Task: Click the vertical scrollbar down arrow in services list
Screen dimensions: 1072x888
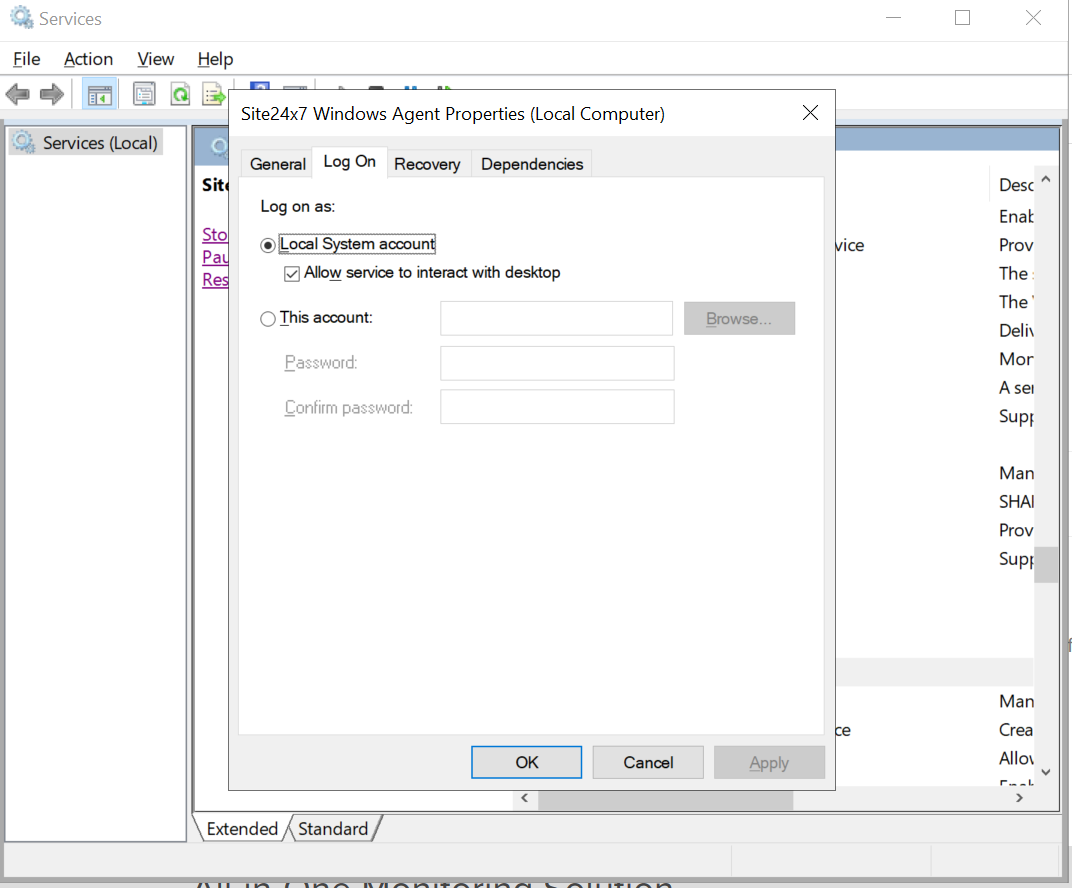Action: click(1046, 772)
